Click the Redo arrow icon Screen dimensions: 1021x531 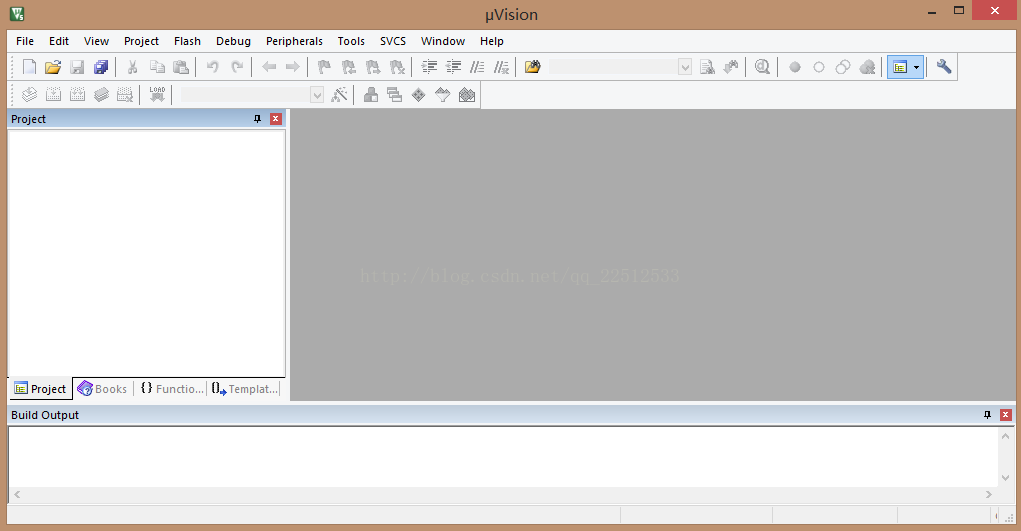point(237,67)
